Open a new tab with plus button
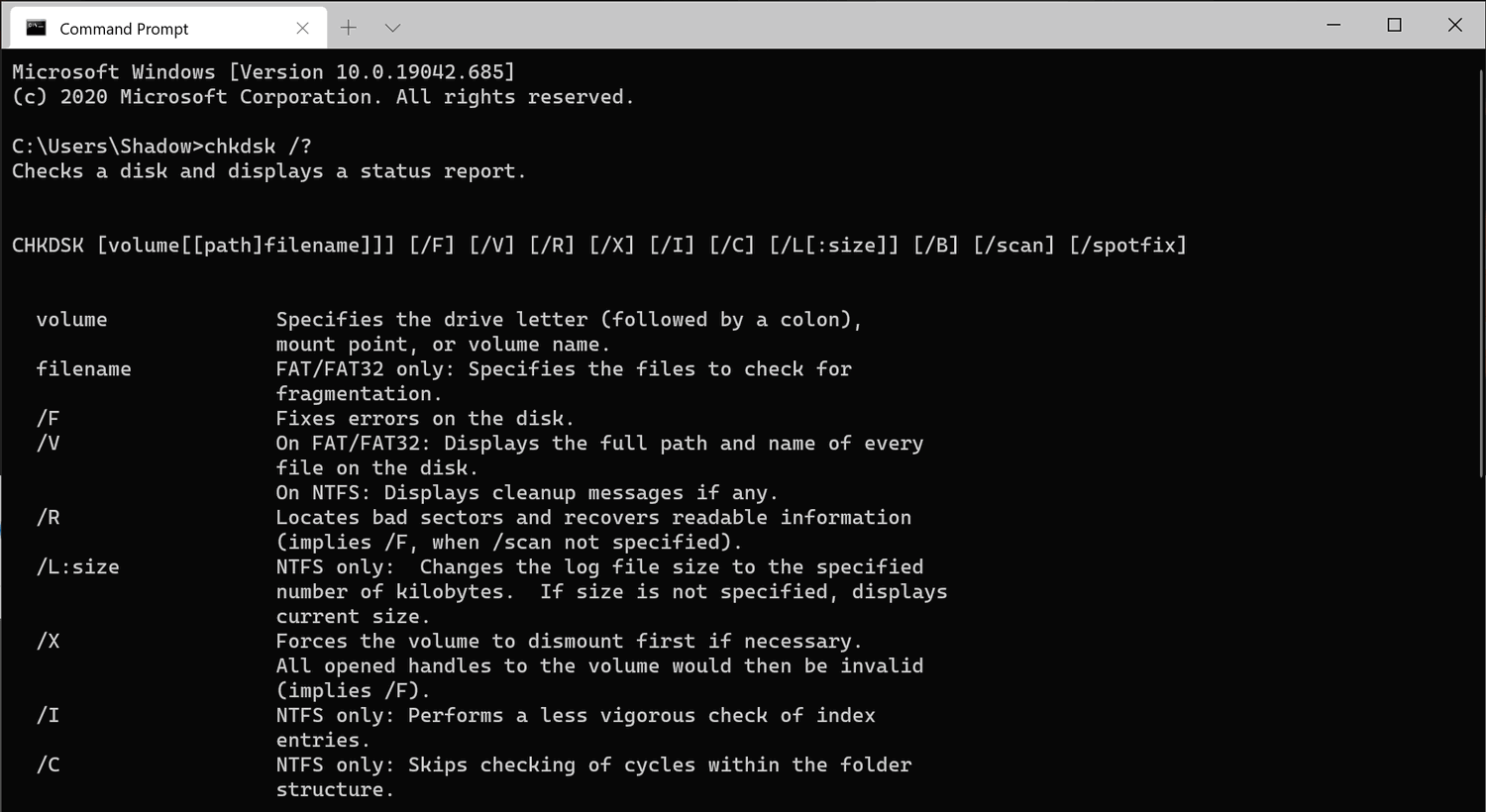The height and width of the screenshot is (812, 1486). pyautogui.click(x=349, y=28)
